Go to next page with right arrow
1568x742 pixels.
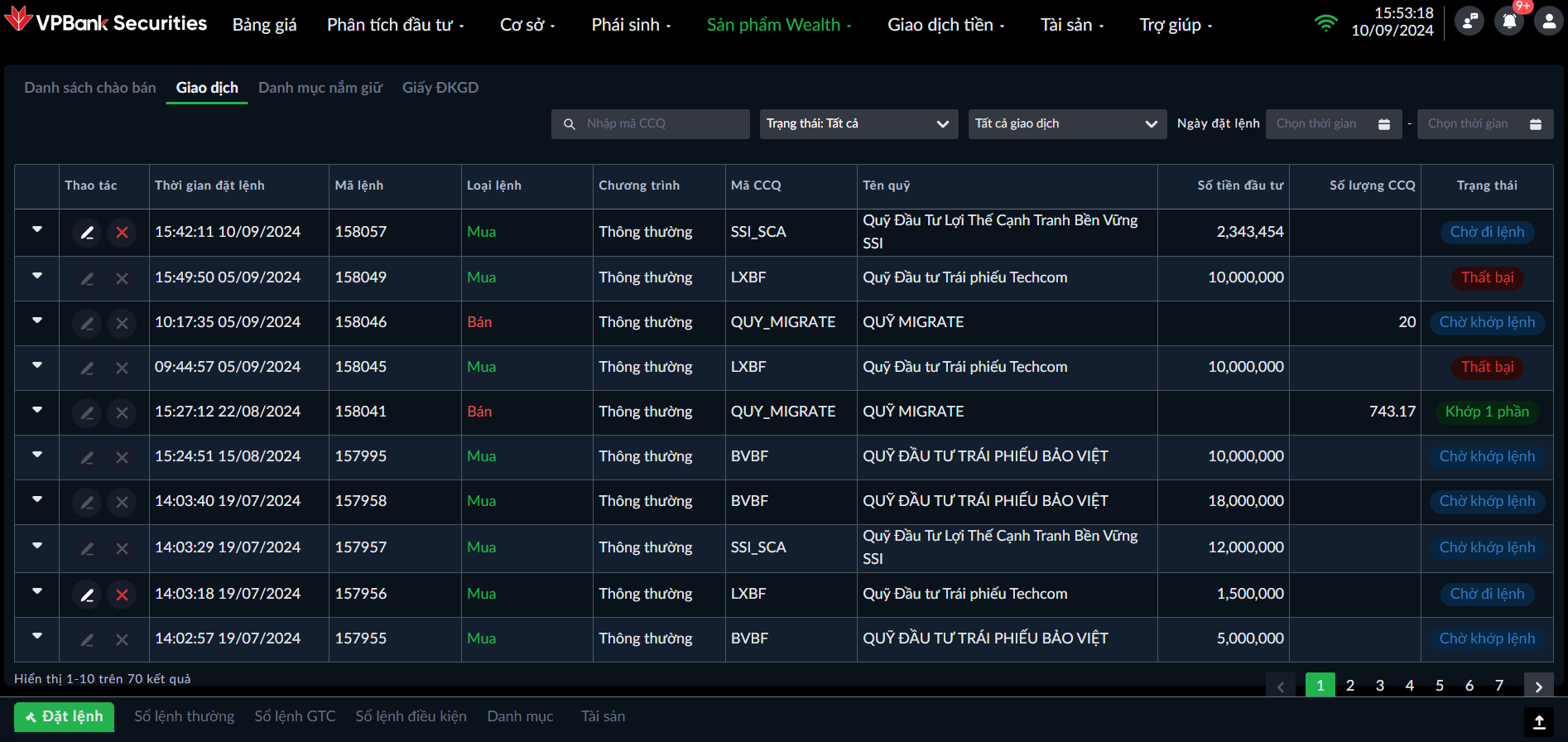pyautogui.click(x=1538, y=687)
